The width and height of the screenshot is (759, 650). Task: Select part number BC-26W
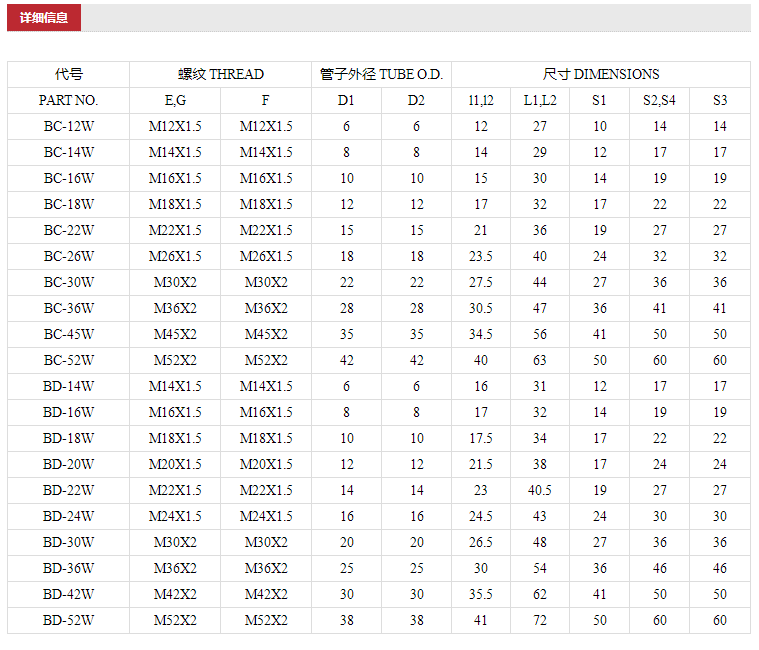tap(68, 256)
